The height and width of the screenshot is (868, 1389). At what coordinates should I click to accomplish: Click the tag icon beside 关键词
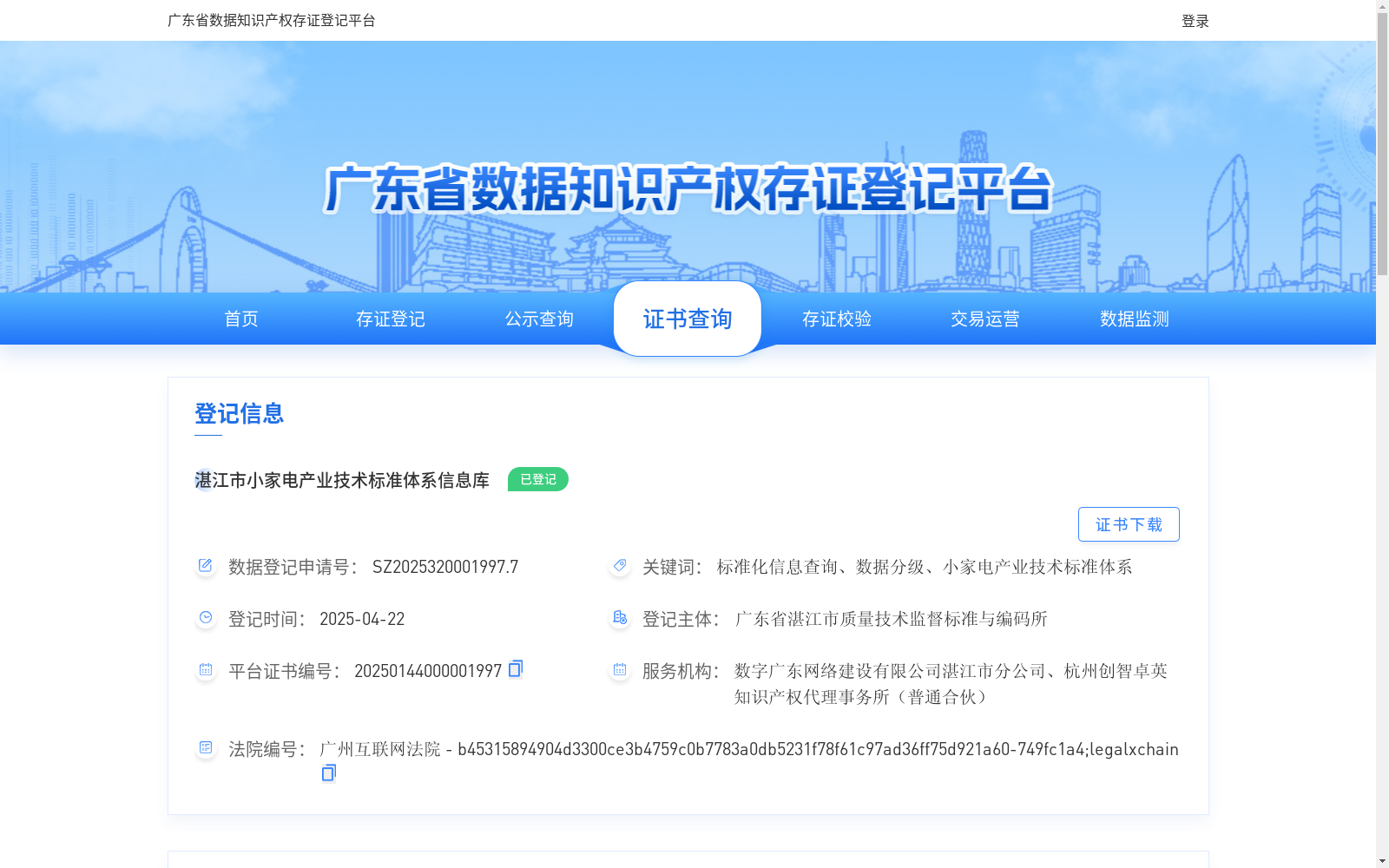pos(620,566)
